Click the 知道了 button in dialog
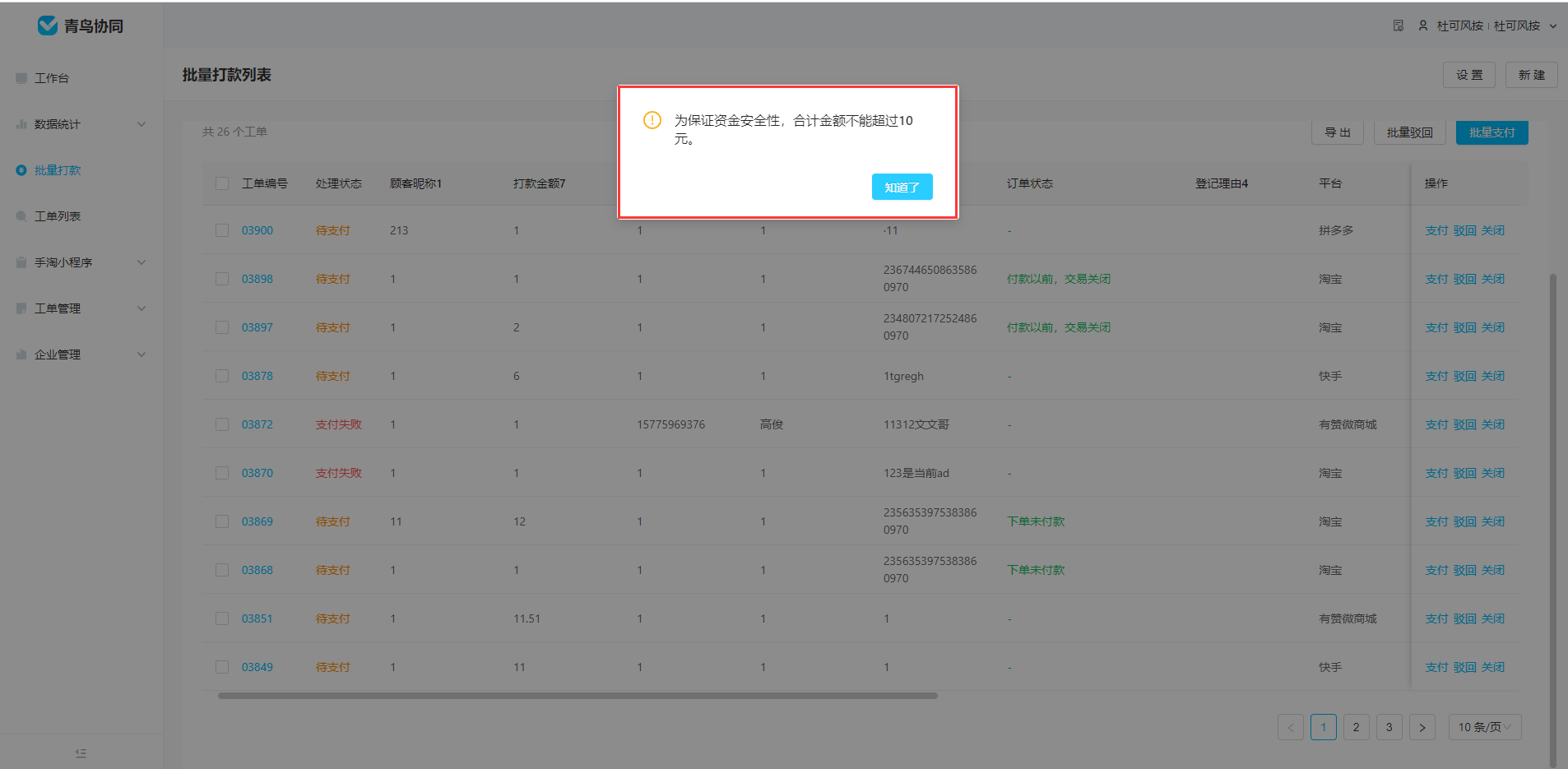This screenshot has width=1568, height=769. [902, 187]
